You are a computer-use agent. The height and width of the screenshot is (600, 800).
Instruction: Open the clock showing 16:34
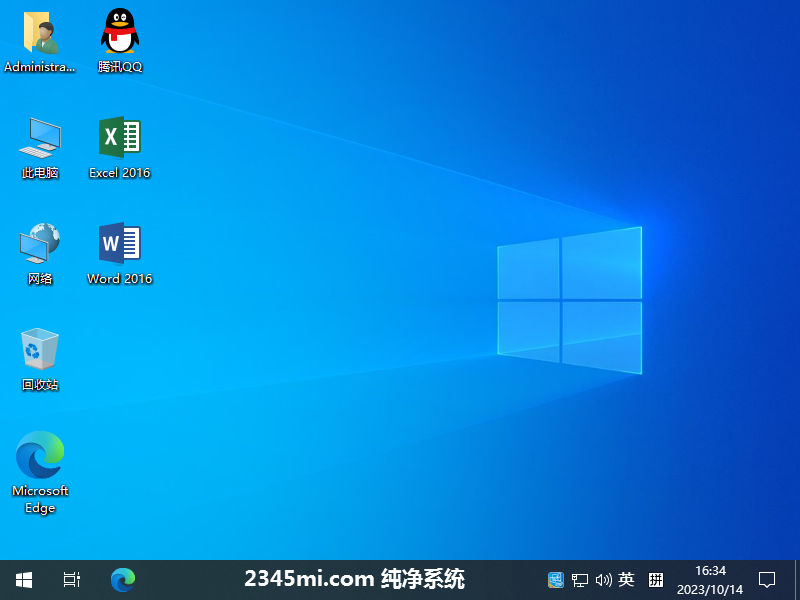[710, 580]
